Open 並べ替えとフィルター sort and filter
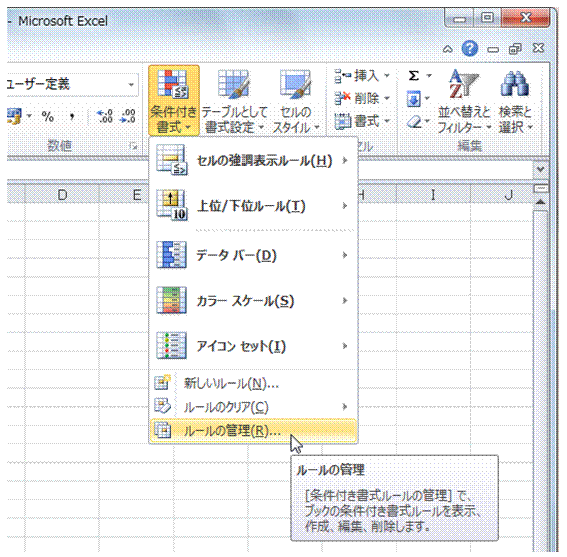 click(464, 101)
